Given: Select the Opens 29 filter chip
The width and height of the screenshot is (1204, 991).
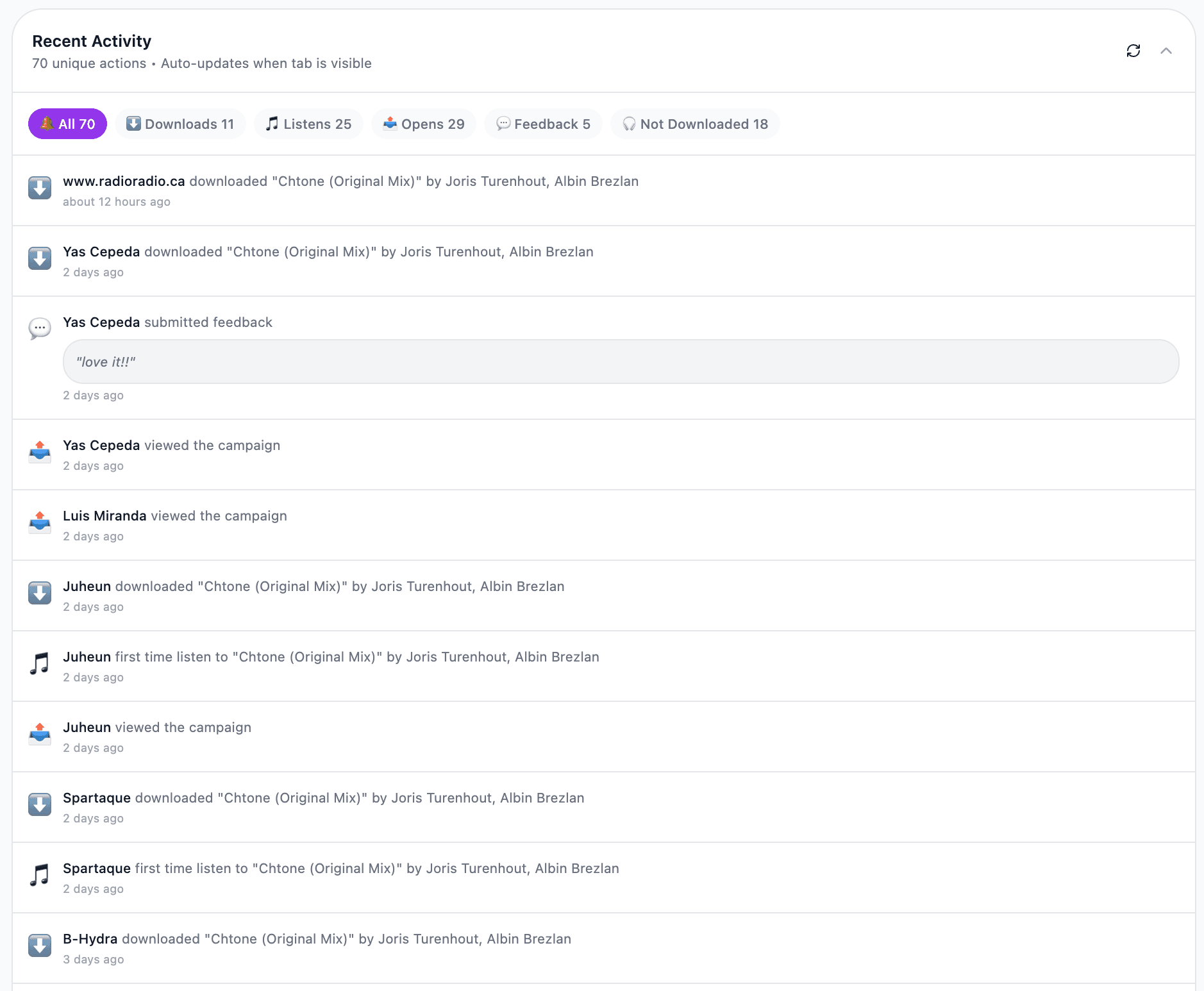Looking at the screenshot, I should [424, 124].
